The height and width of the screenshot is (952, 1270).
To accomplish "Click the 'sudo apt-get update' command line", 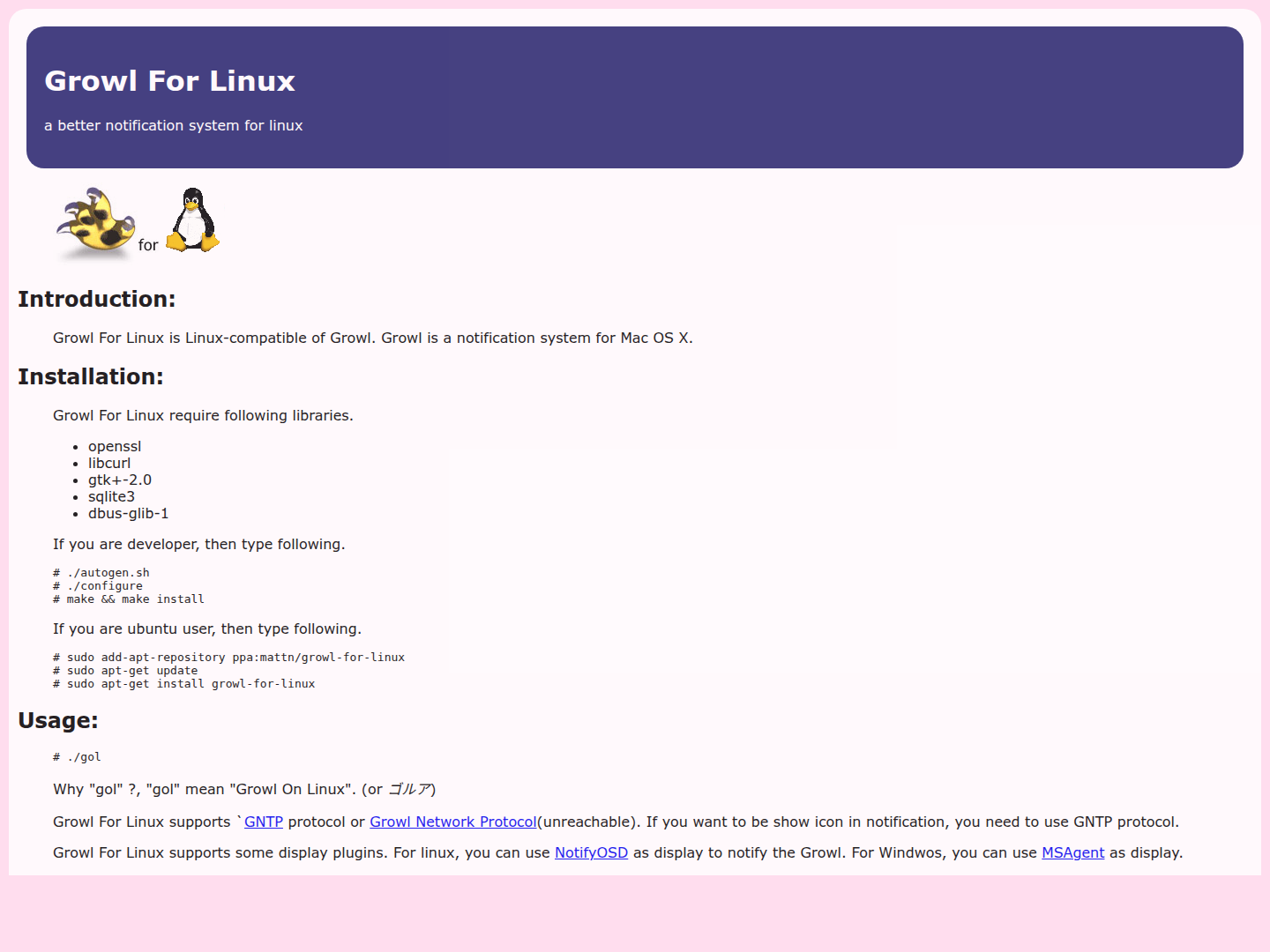I will point(125,671).
